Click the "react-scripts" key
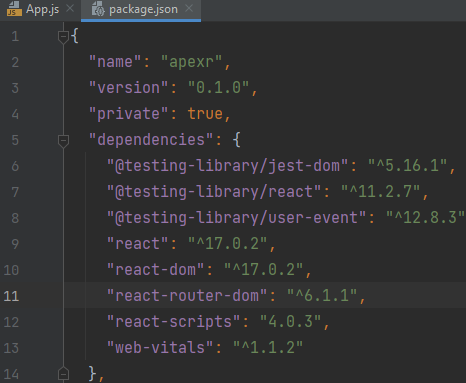This screenshot has height=383, width=466. pos(173,322)
